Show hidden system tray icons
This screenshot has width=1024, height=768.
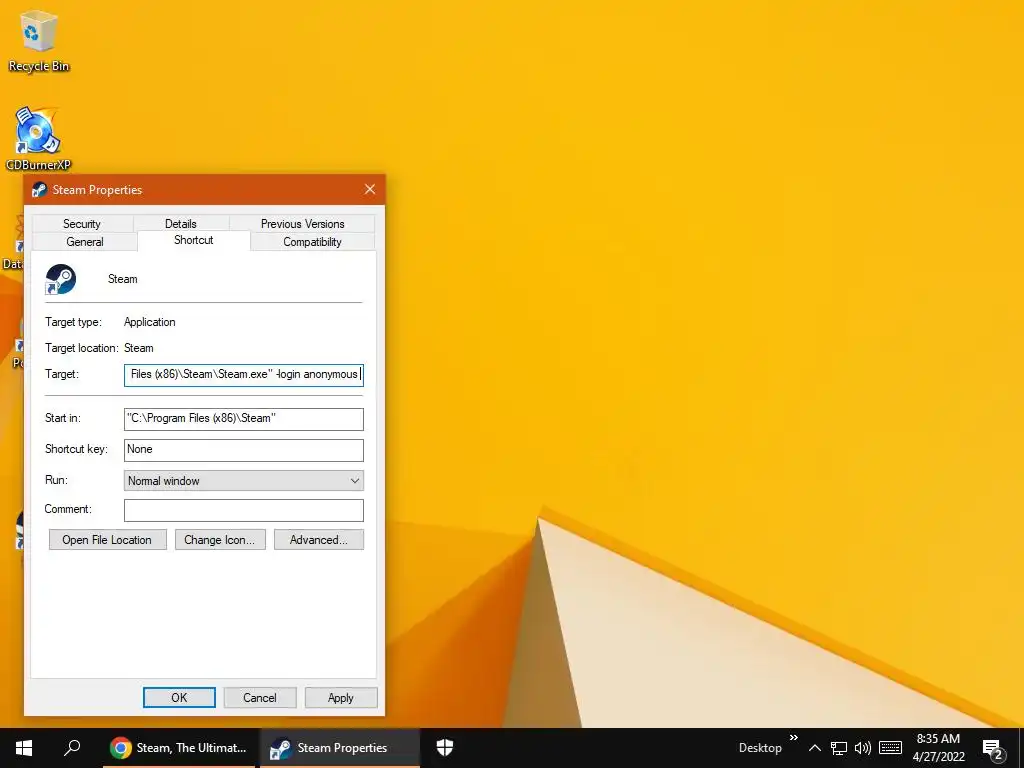pyautogui.click(x=814, y=748)
